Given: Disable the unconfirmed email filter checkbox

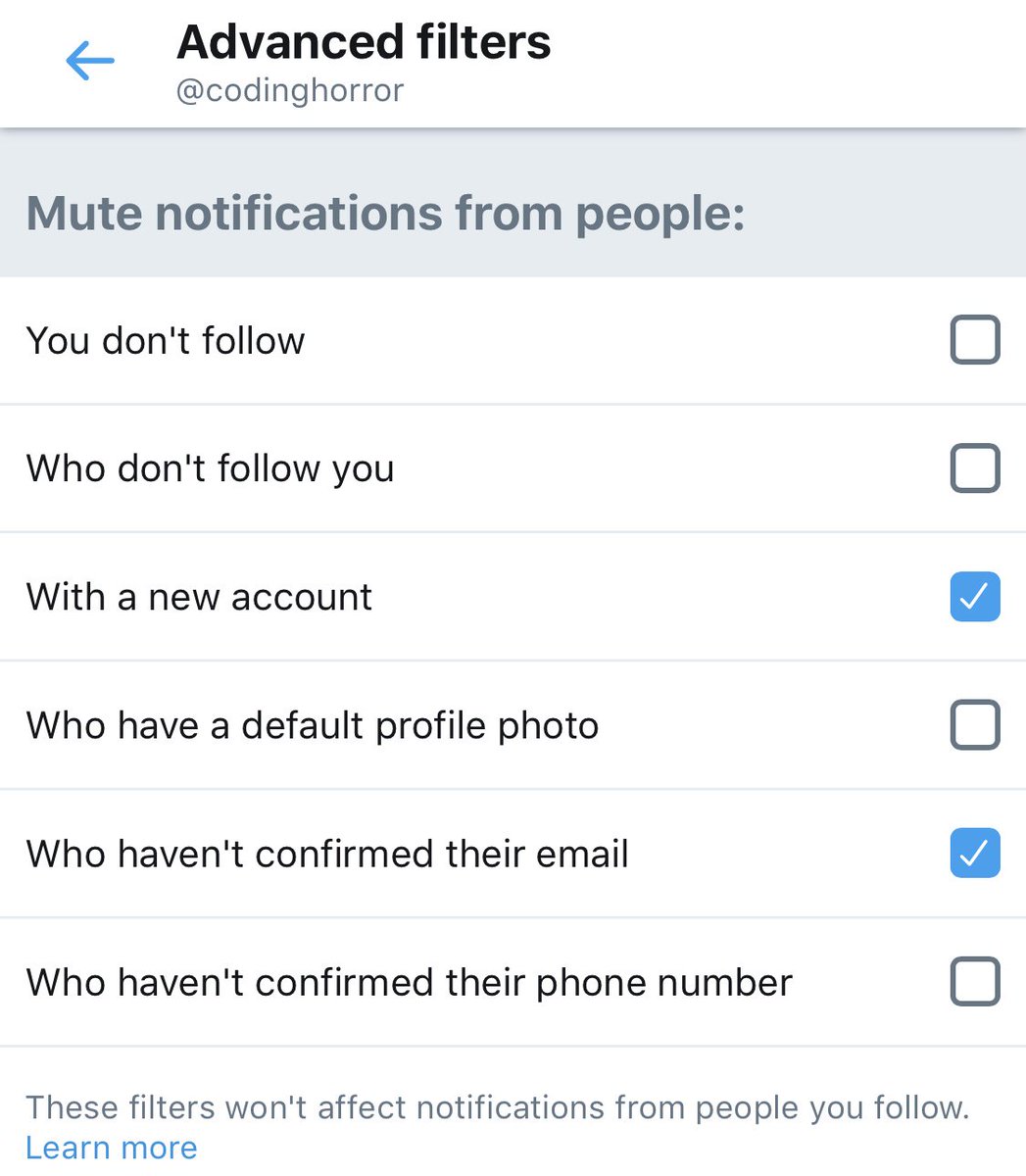Looking at the screenshot, I should [974, 854].
